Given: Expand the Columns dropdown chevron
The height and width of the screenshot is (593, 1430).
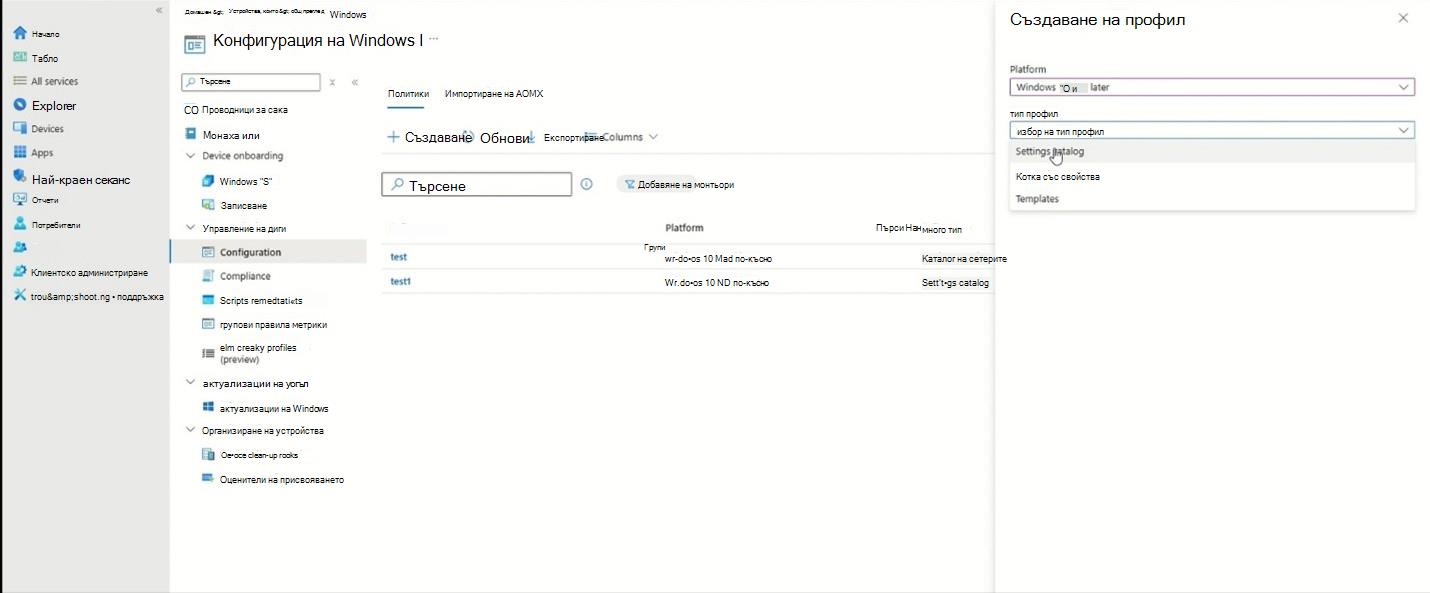Looking at the screenshot, I should click(x=653, y=137).
